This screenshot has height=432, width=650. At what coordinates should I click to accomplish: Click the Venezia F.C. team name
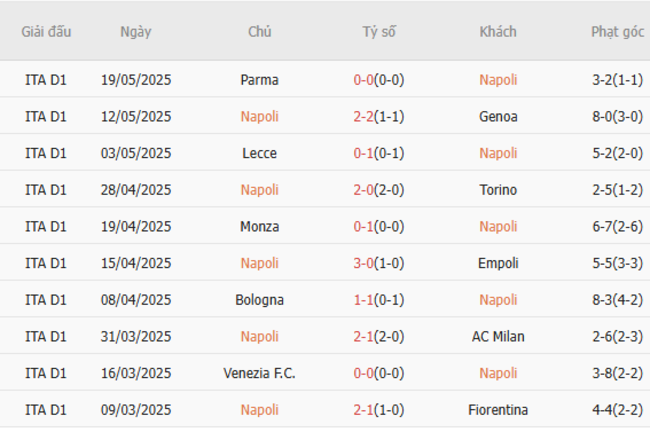pos(260,373)
